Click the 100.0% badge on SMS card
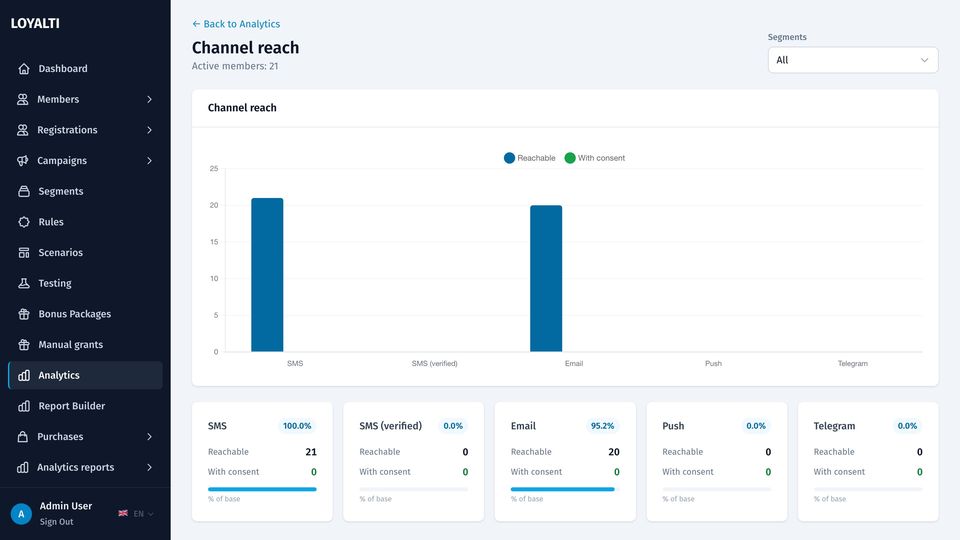 click(297, 426)
